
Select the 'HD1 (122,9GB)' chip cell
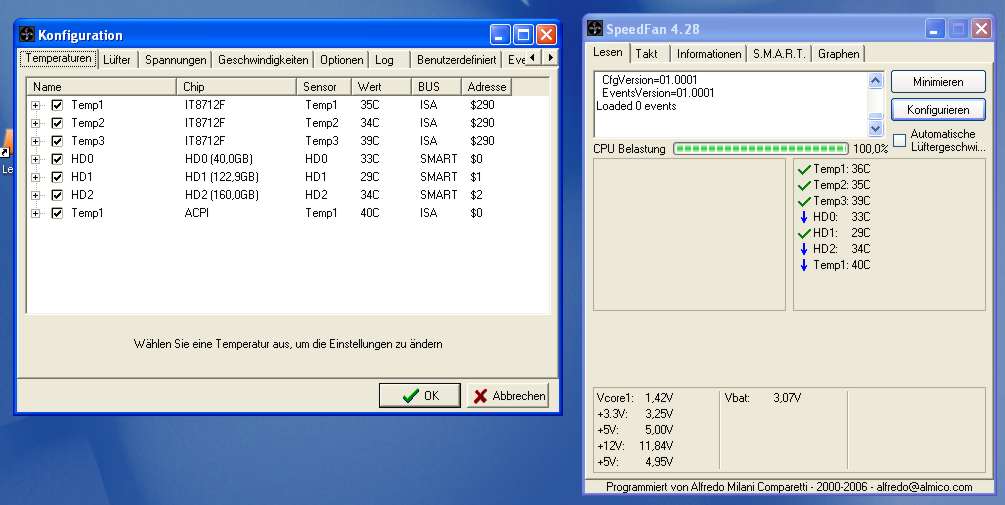coord(222,177)
